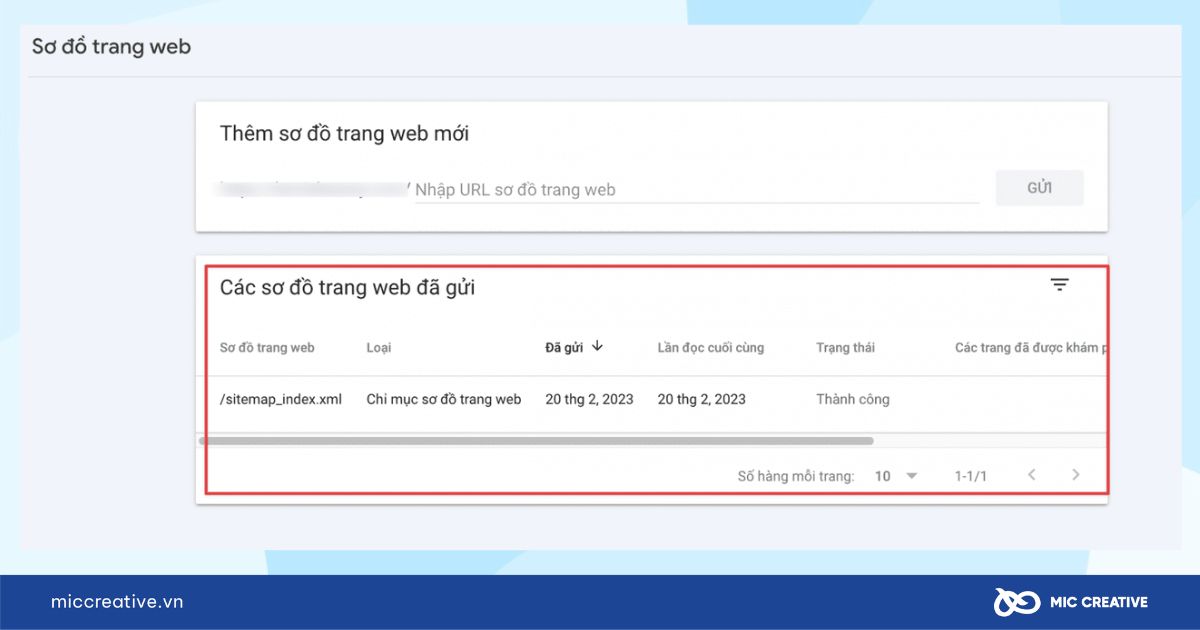
Task: Focus the Nhập URL sơ đồ trang web field
Action: click(697, 189)
